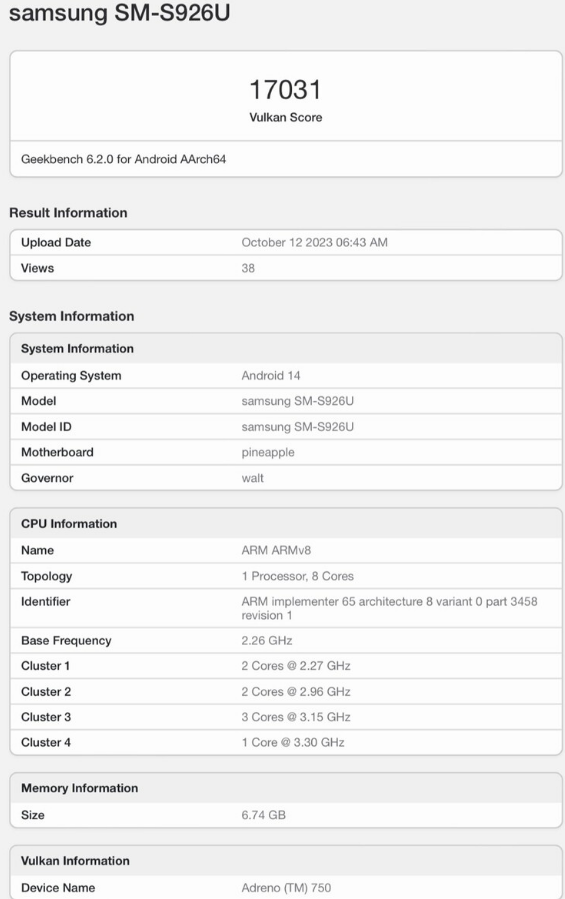Select the 17031 Vulkan score number

click(x=286, y=89)
